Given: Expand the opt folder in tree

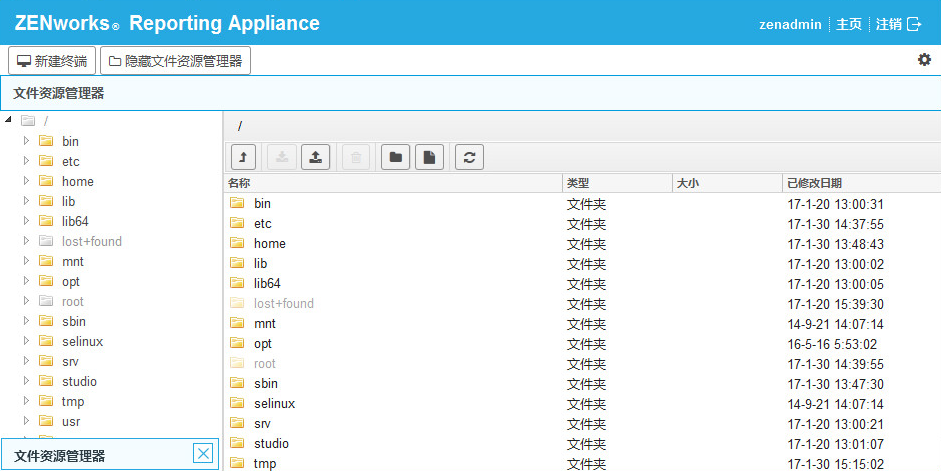Looking at the screenshot, I should (27, 281).
